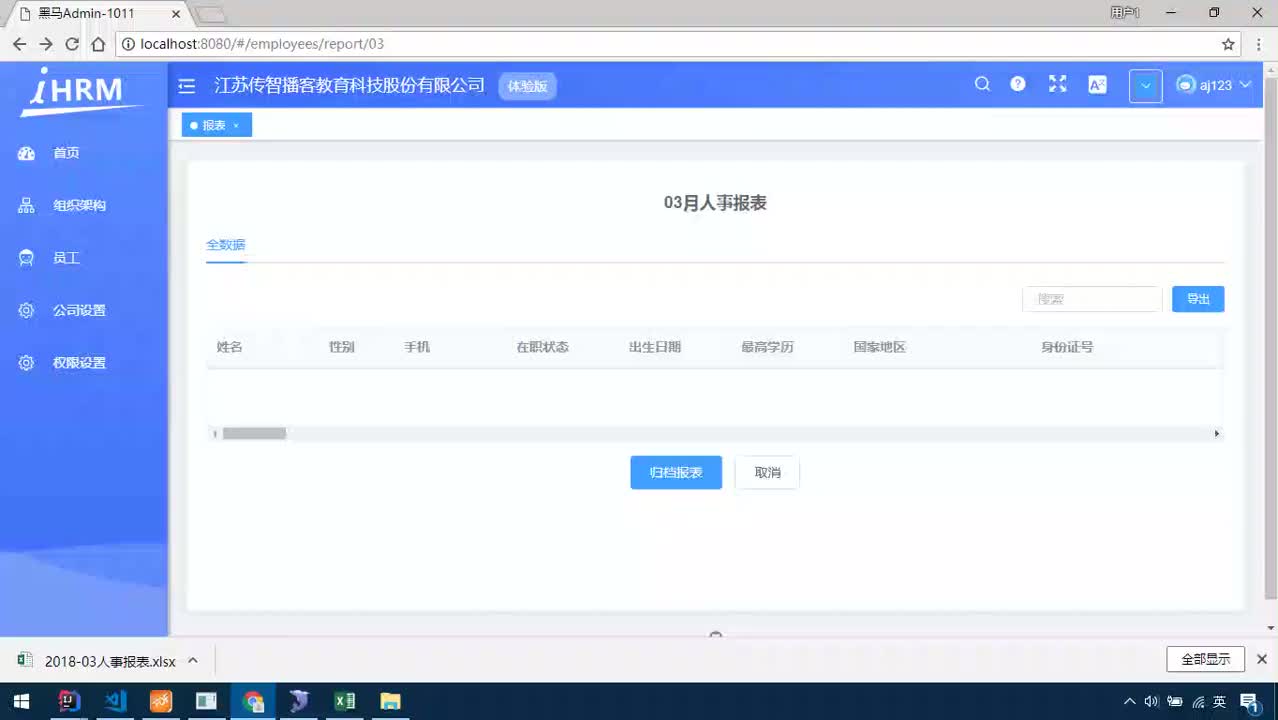Focus the 搜索 input field
The width and height of the screenshot is (1278, 720).
[x=1092, y=299]
